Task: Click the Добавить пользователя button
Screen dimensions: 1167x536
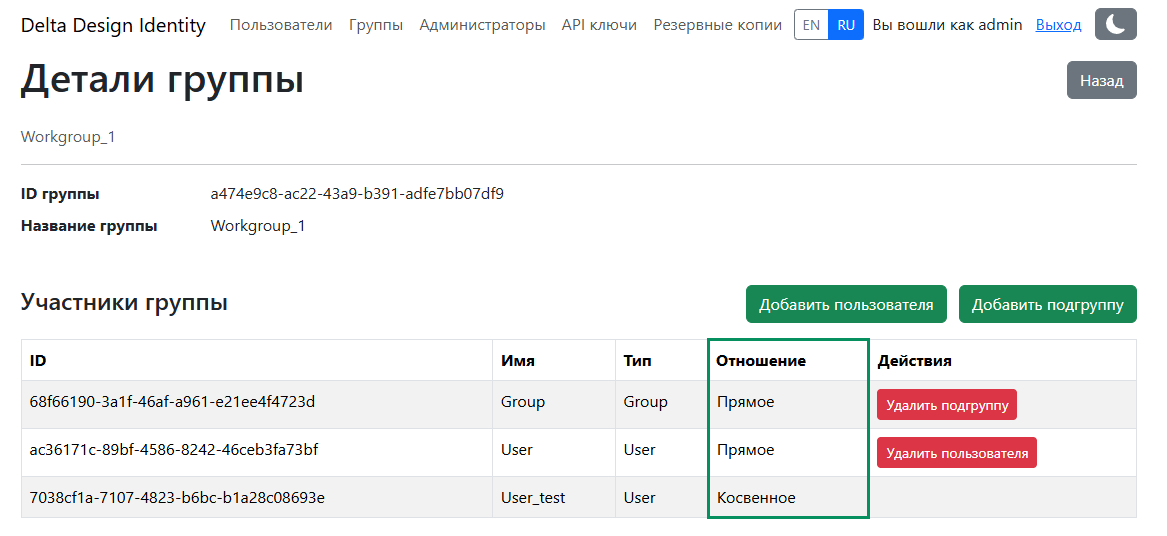Action: point(846,304)
